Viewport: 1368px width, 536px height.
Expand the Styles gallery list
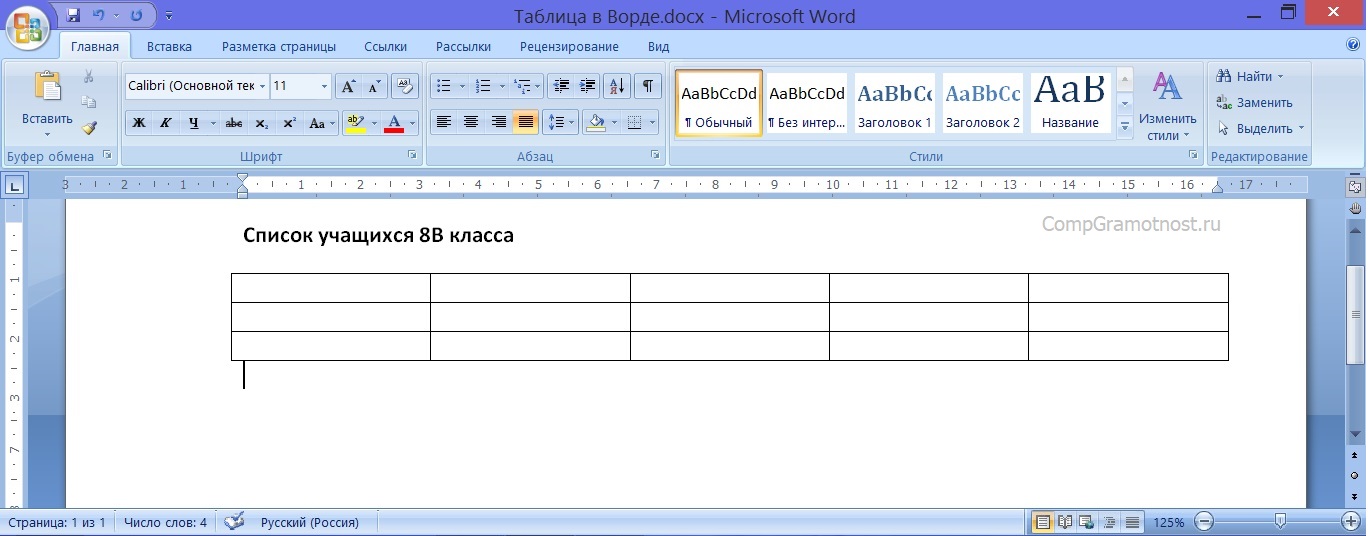[x=1124, y=127]
